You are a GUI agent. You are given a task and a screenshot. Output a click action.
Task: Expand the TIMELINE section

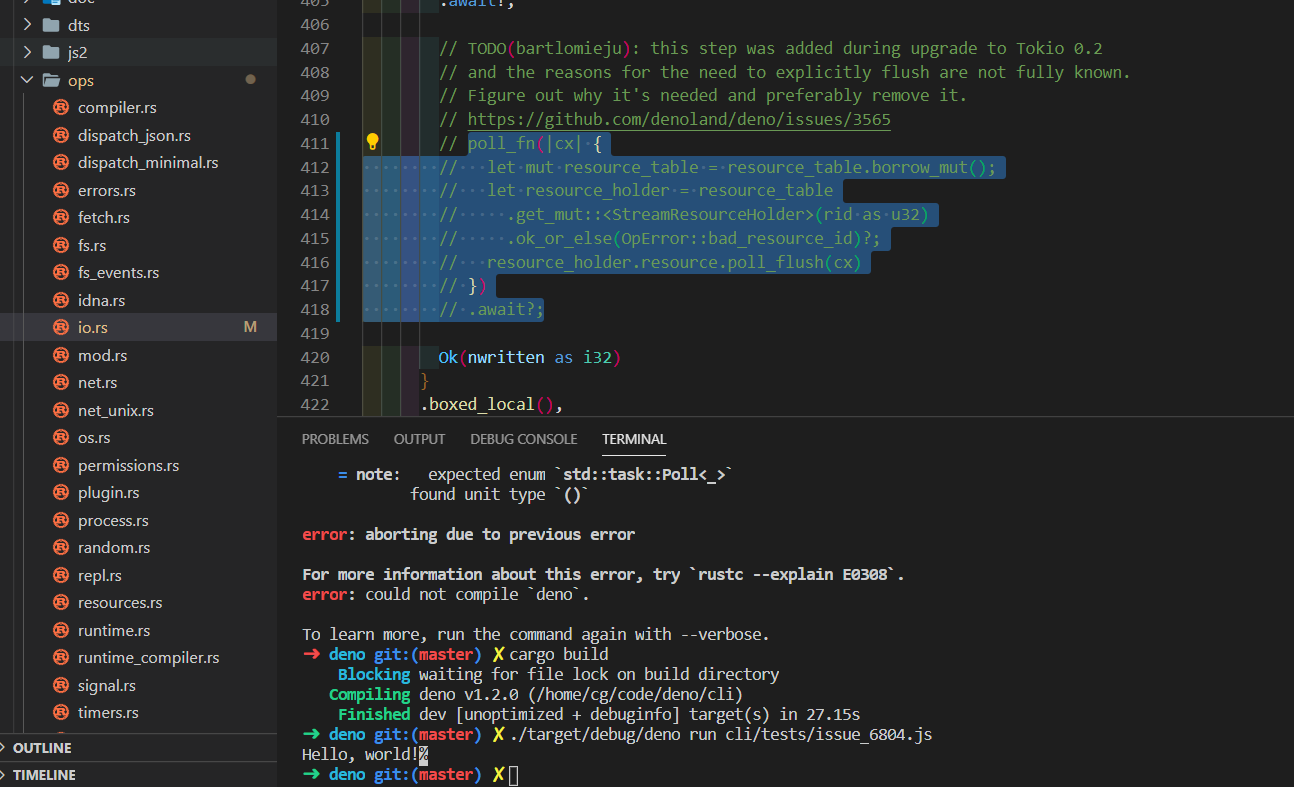(44, 775)
